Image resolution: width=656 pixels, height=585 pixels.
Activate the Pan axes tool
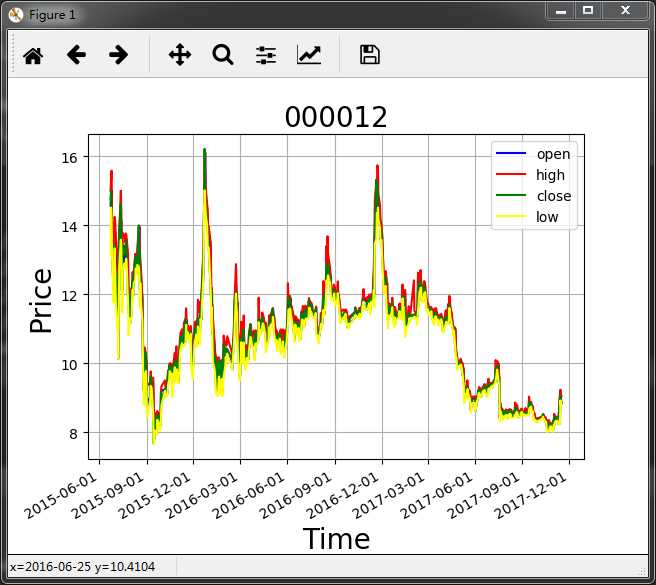coord(180,55)
